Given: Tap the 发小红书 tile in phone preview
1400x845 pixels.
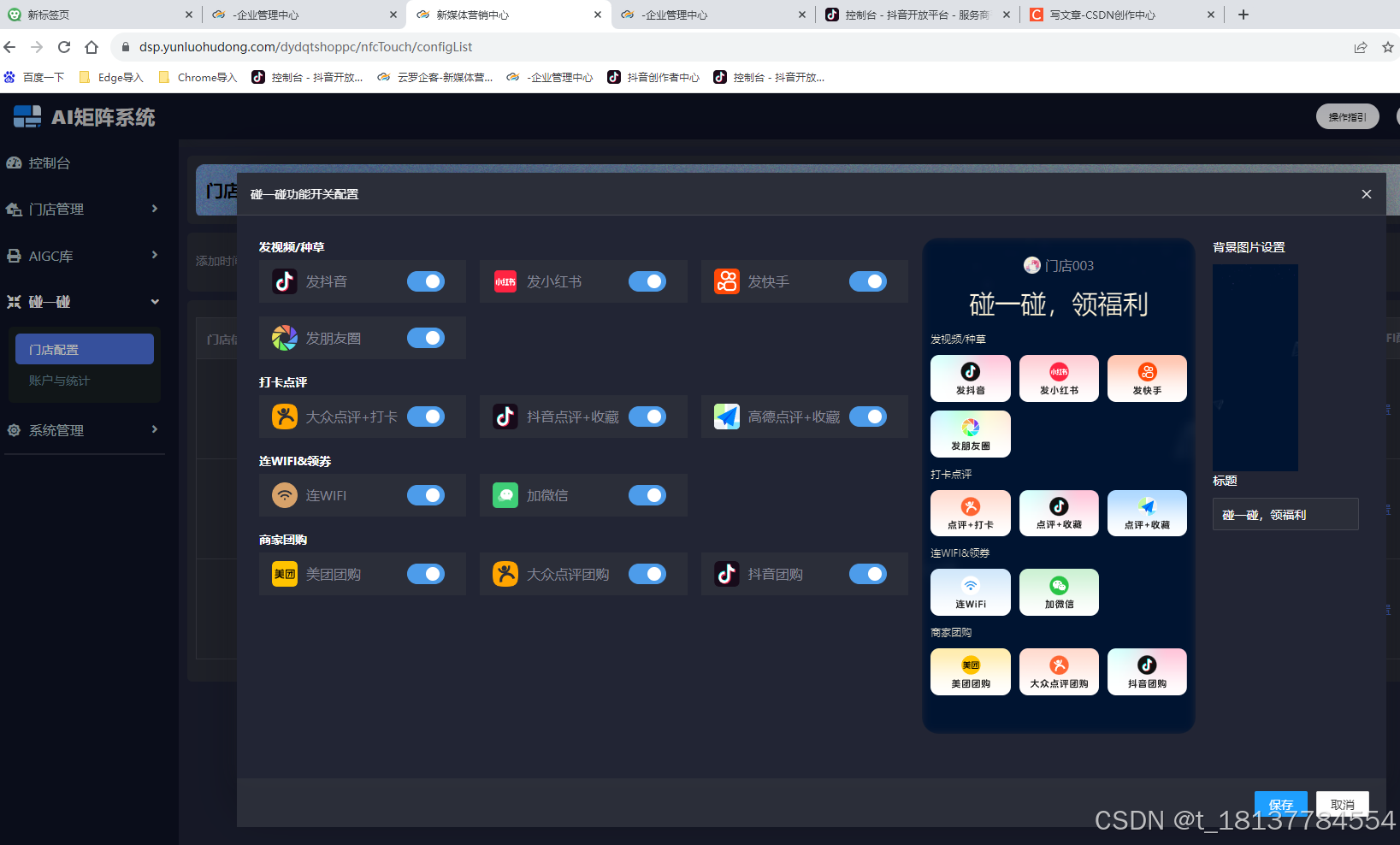Looking at the screenshot, I should tap(1059, 378).
